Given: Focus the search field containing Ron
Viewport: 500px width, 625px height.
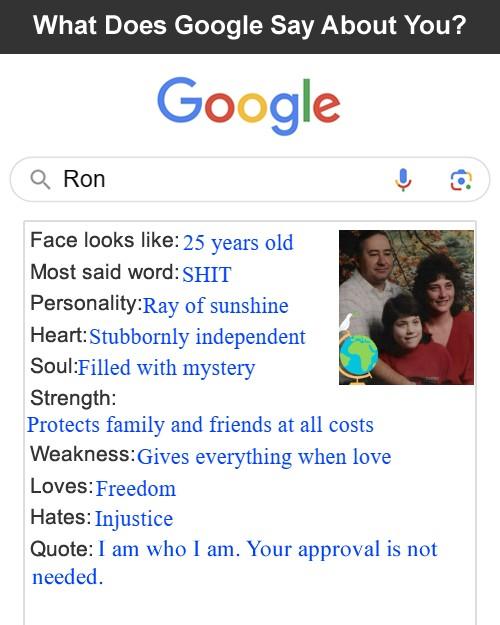Looking at the screenshot, I should pyautogui.click(x=250, y=179).
